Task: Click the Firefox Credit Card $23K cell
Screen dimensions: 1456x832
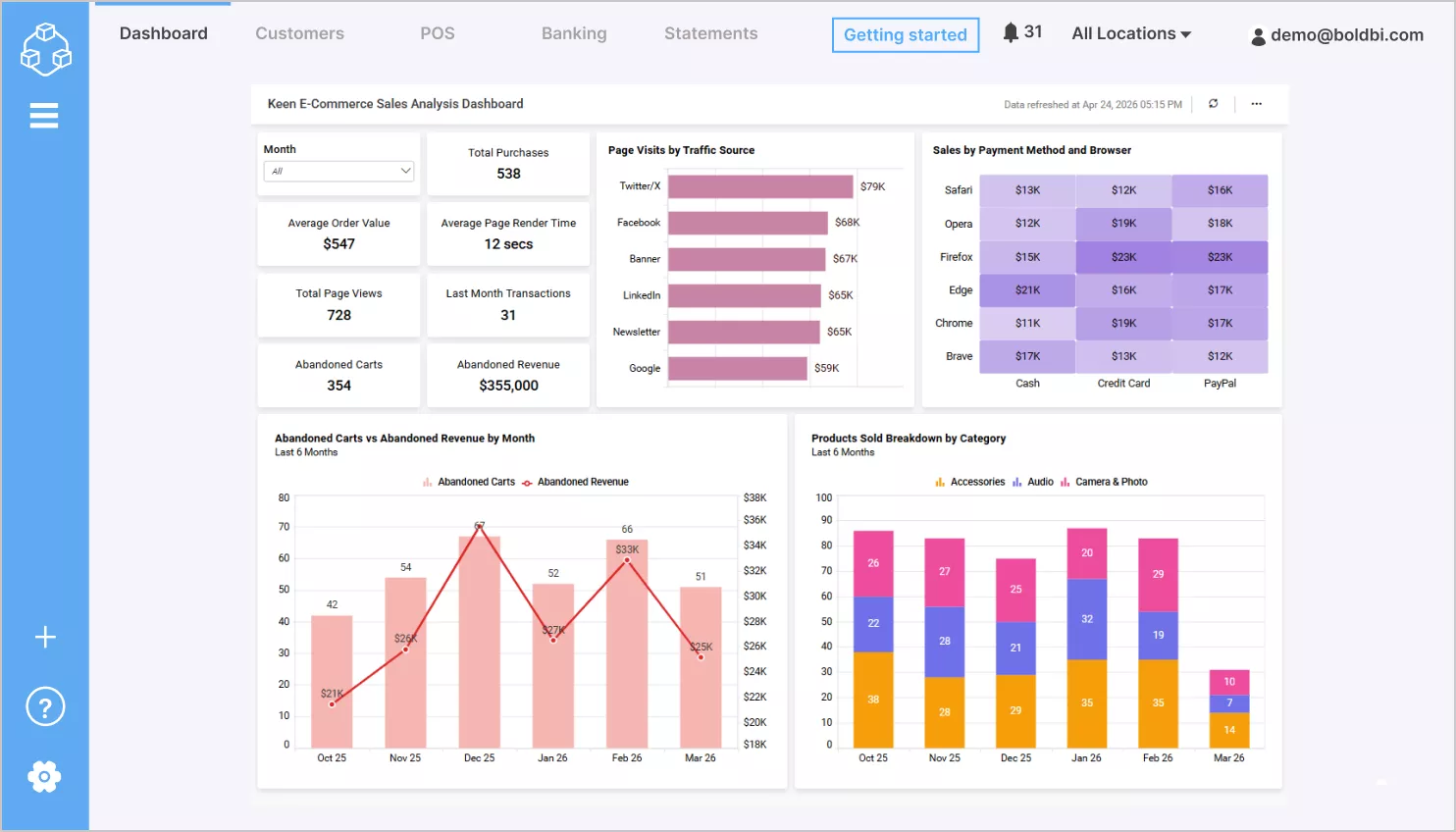Action: (x=1123, y=257)
